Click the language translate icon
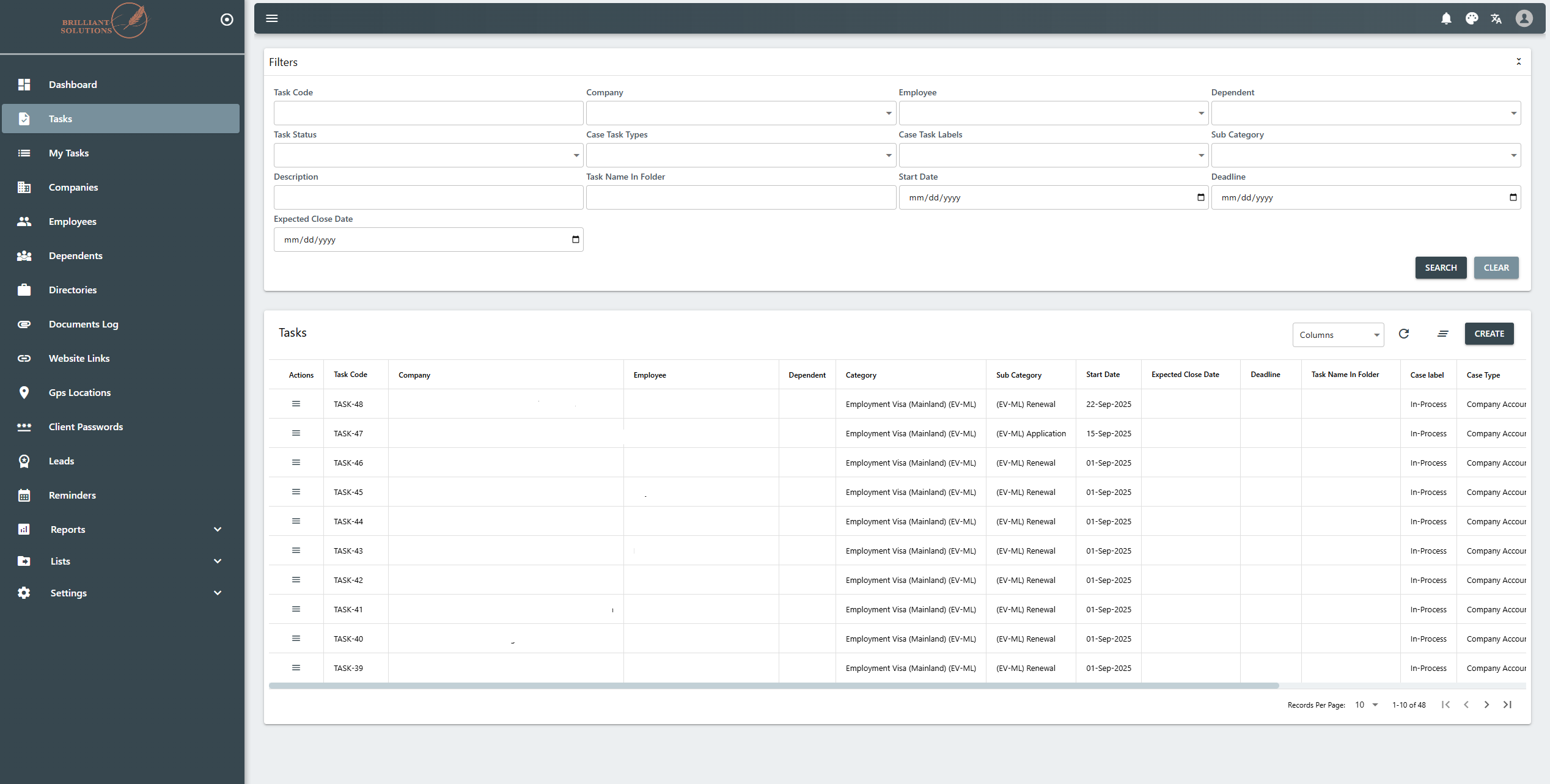Screen dimensions: 1550x784 [x=1496, y=19]
